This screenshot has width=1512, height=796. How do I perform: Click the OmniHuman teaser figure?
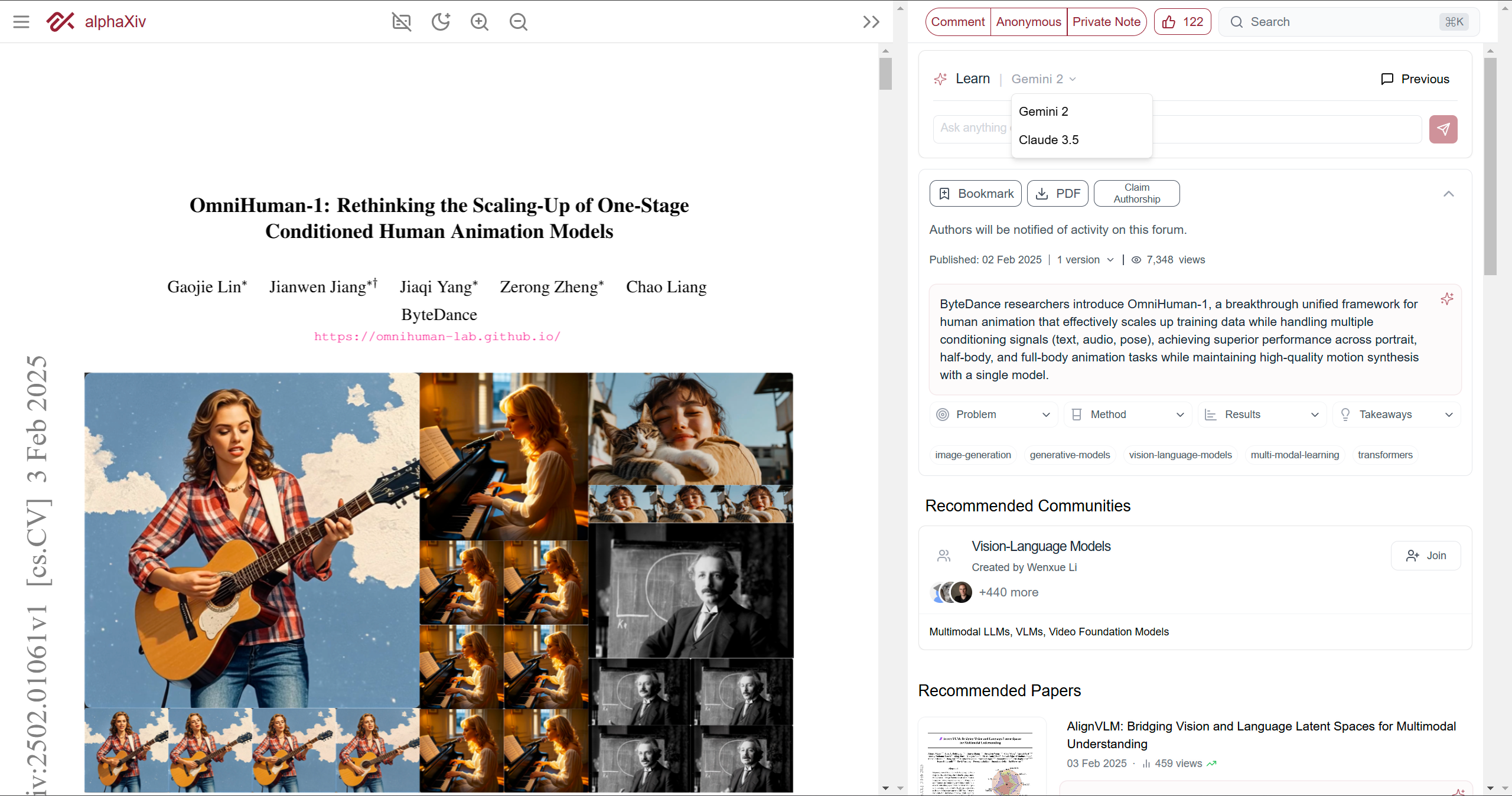439,582
